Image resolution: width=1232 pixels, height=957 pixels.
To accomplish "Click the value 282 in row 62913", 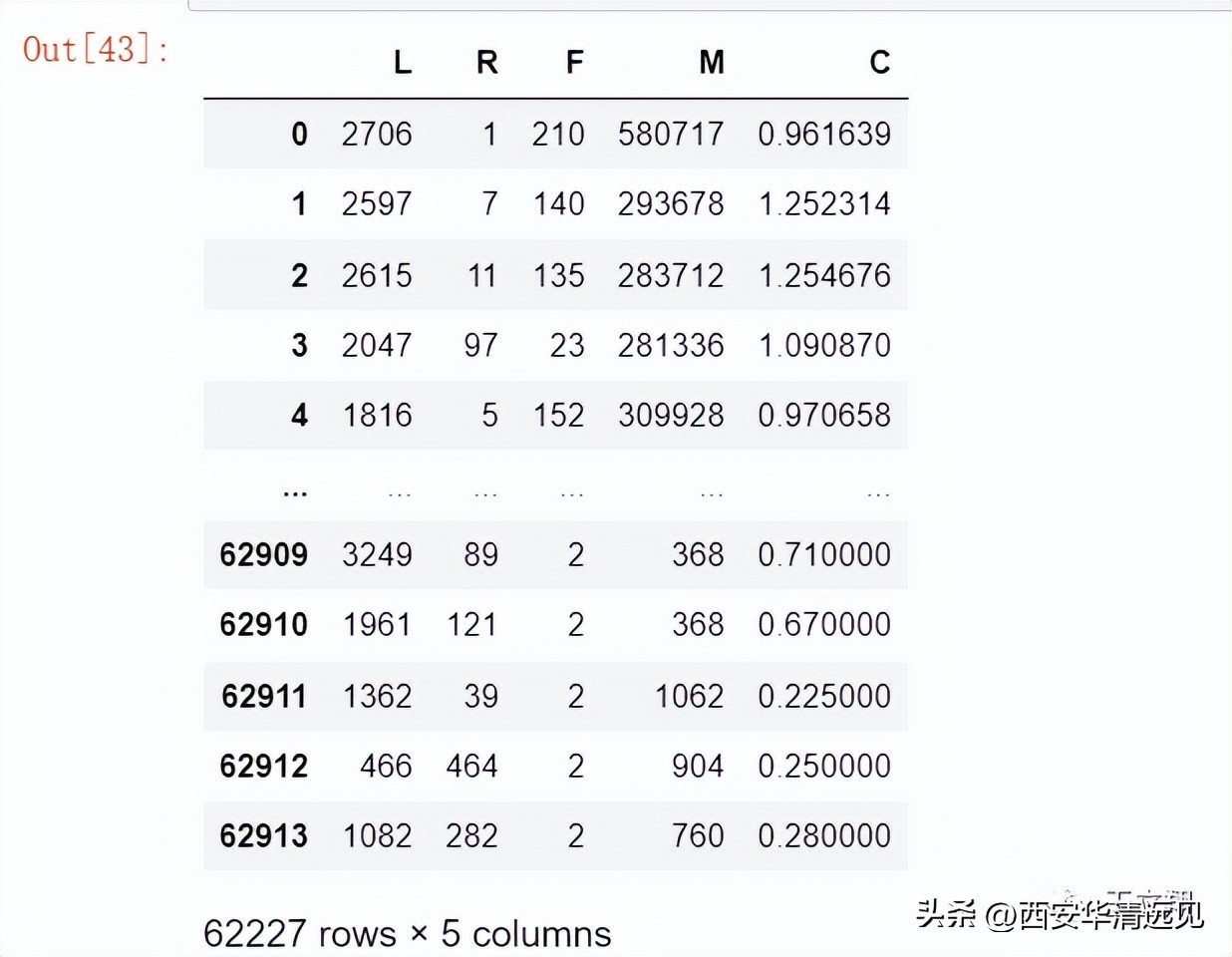I will click(473, 835).
